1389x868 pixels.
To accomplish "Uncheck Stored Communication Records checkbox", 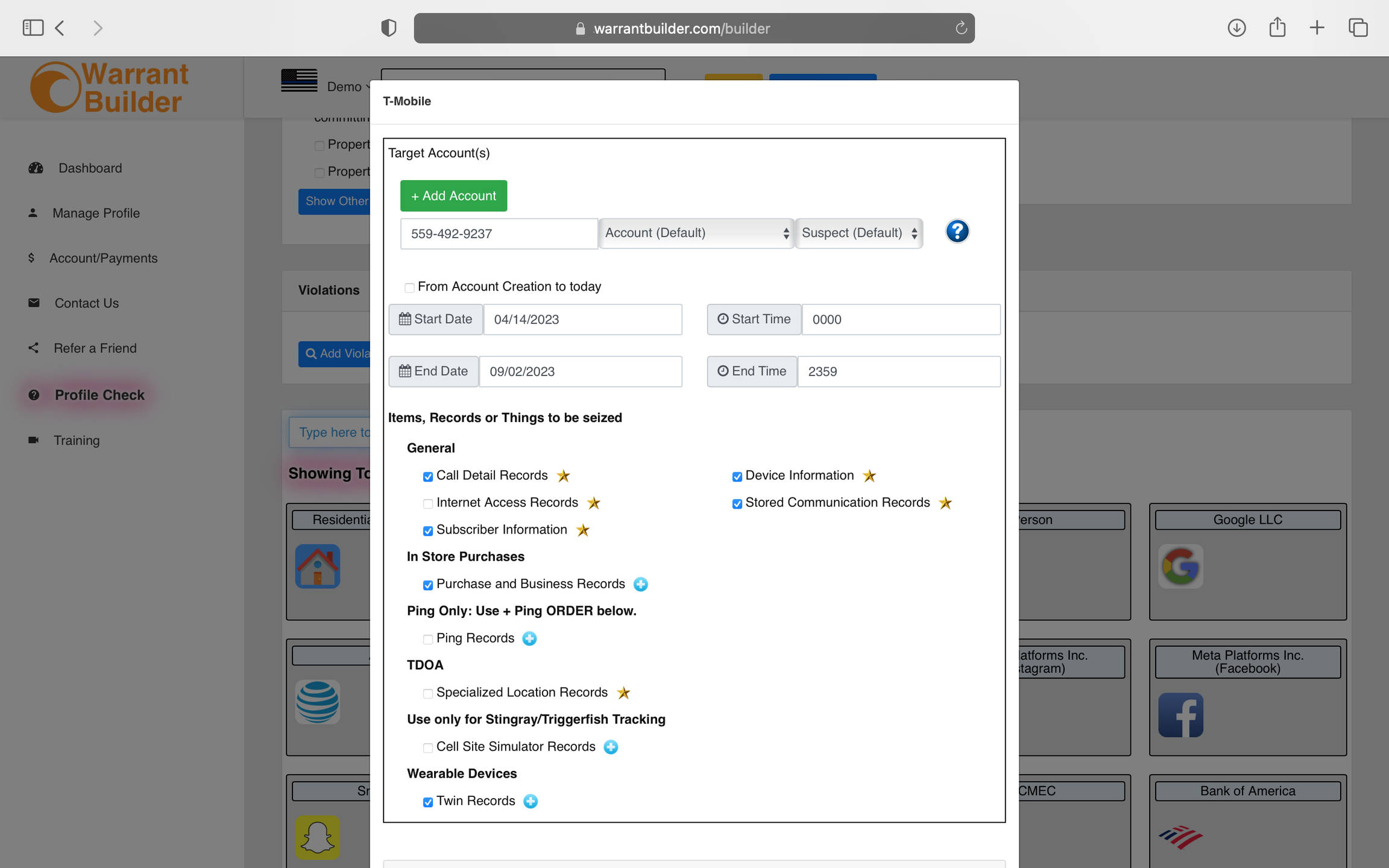I will pyautogui.click(x=737, y=503).
